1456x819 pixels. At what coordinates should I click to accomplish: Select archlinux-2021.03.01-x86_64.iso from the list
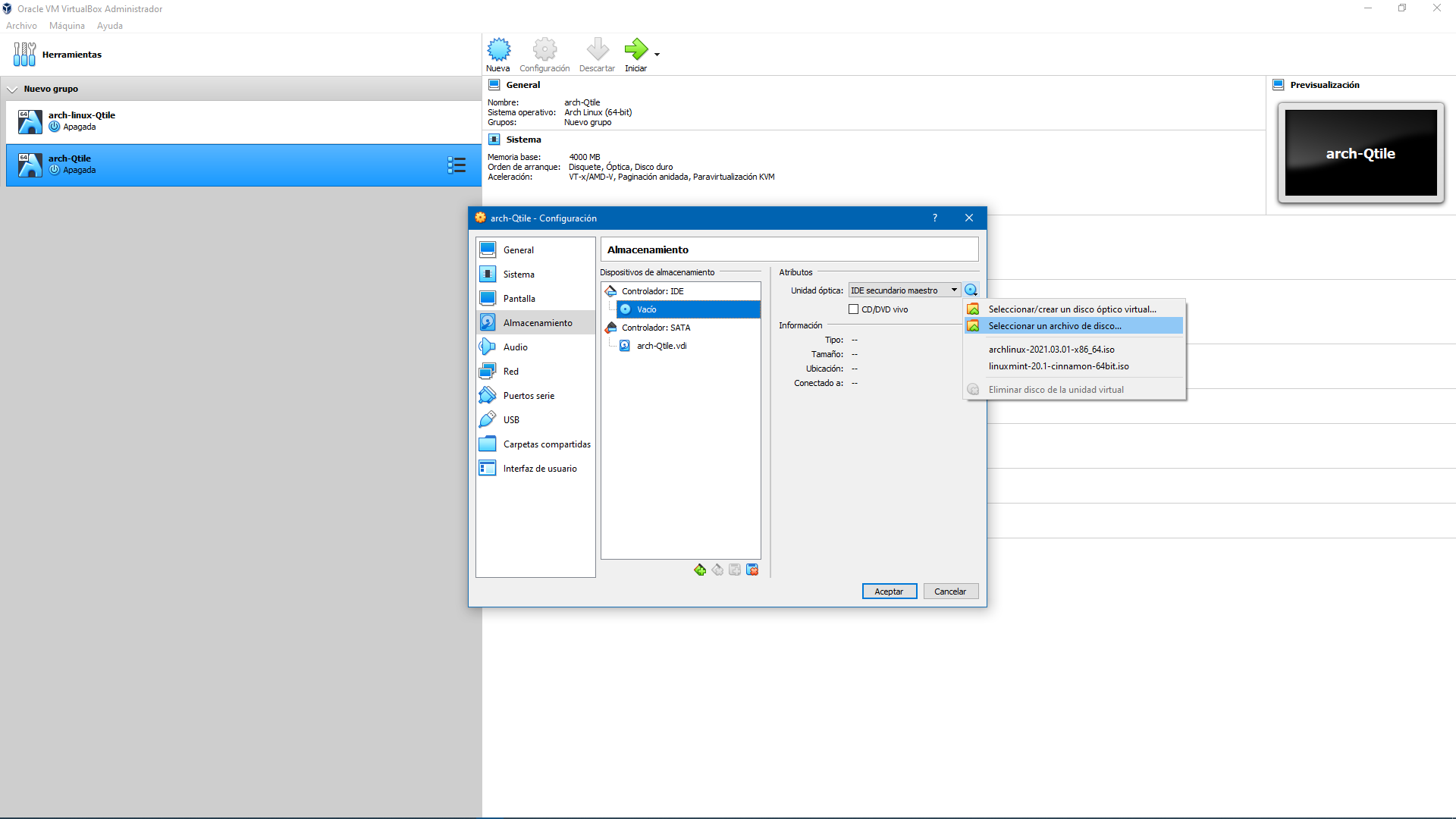[x=1051, y=350]
